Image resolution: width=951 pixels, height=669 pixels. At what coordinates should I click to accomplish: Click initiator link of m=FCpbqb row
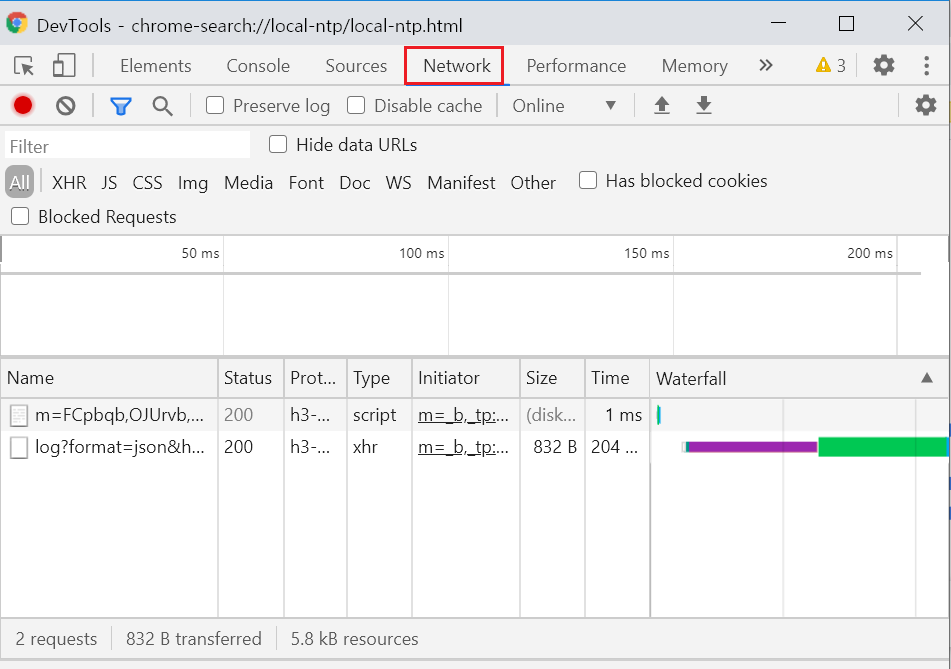click(x=463, y=415)
